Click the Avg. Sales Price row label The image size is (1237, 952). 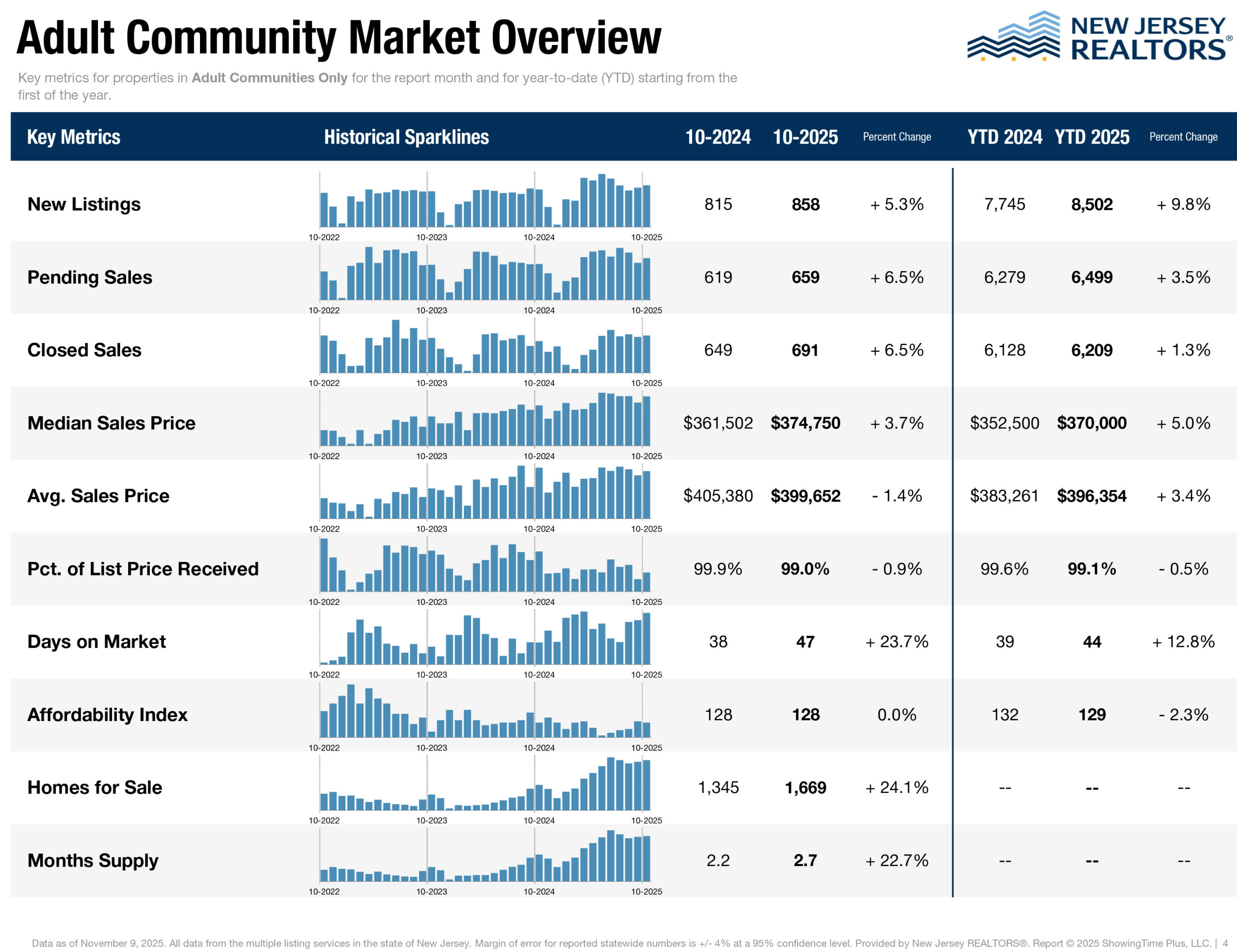98,495
